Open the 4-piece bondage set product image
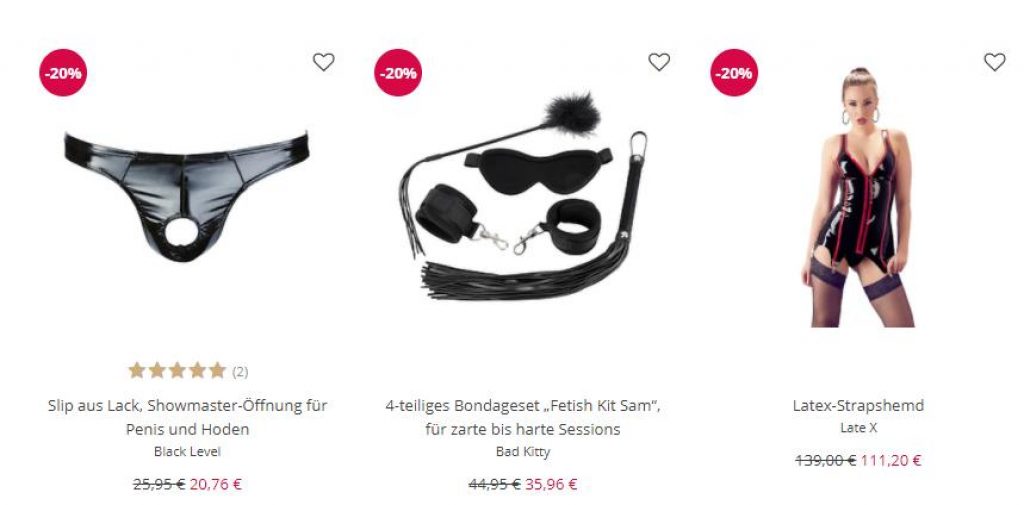This screenshot has width=1024, height=505. click(522, 196)
